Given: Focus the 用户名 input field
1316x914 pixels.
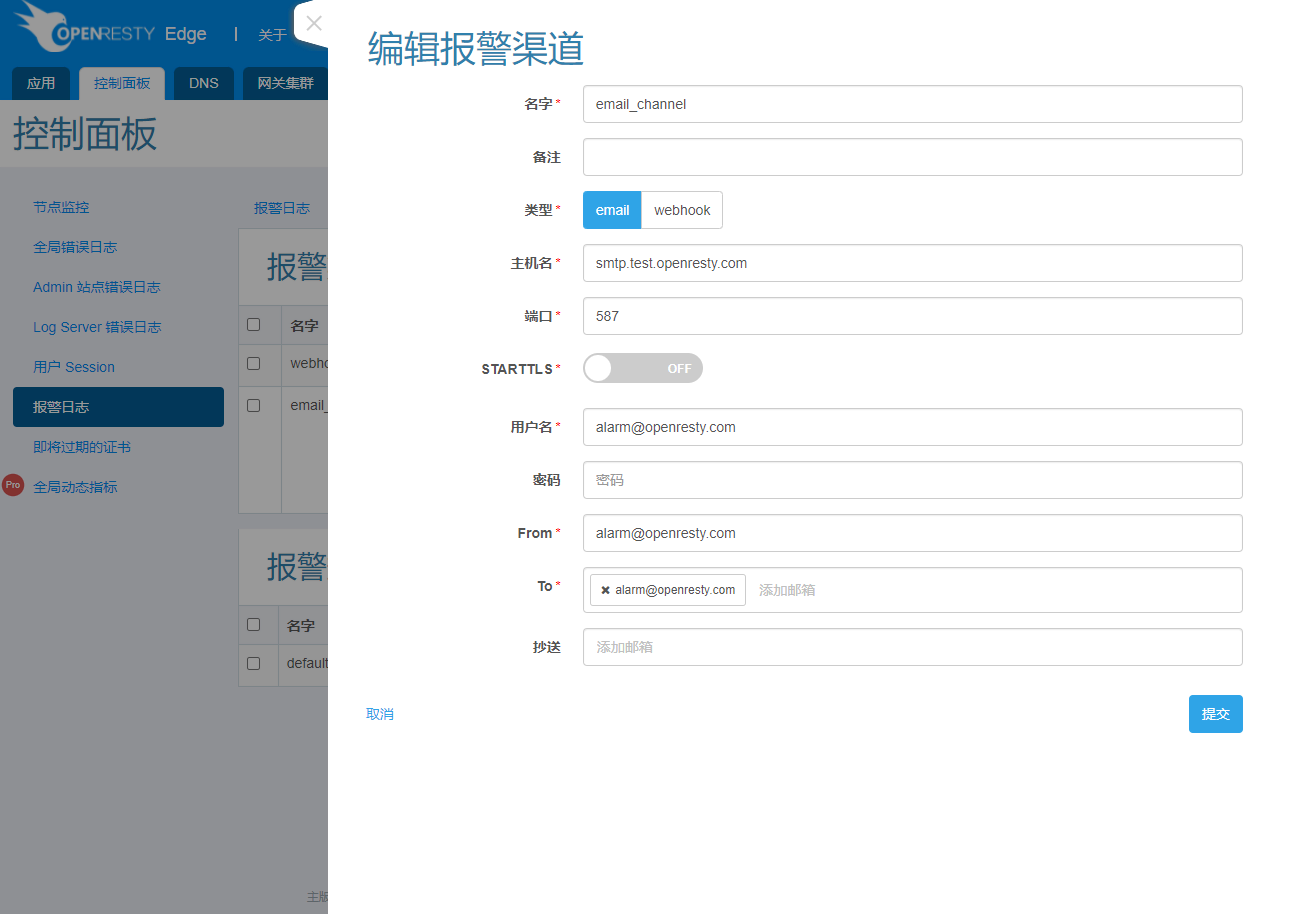Looking at the screenshot, I should tap(912, 427).
